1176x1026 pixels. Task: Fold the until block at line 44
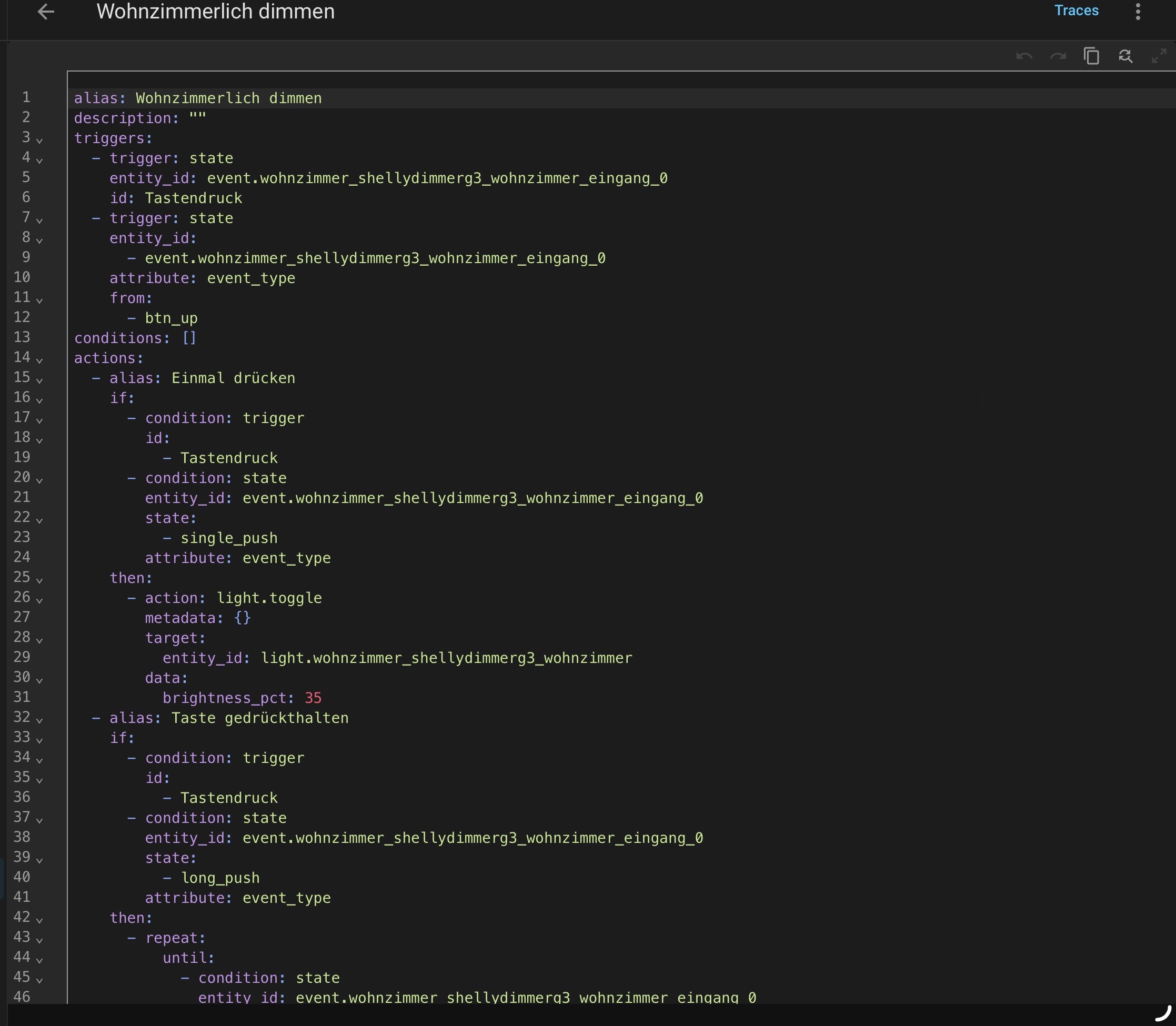pos(39,960)
